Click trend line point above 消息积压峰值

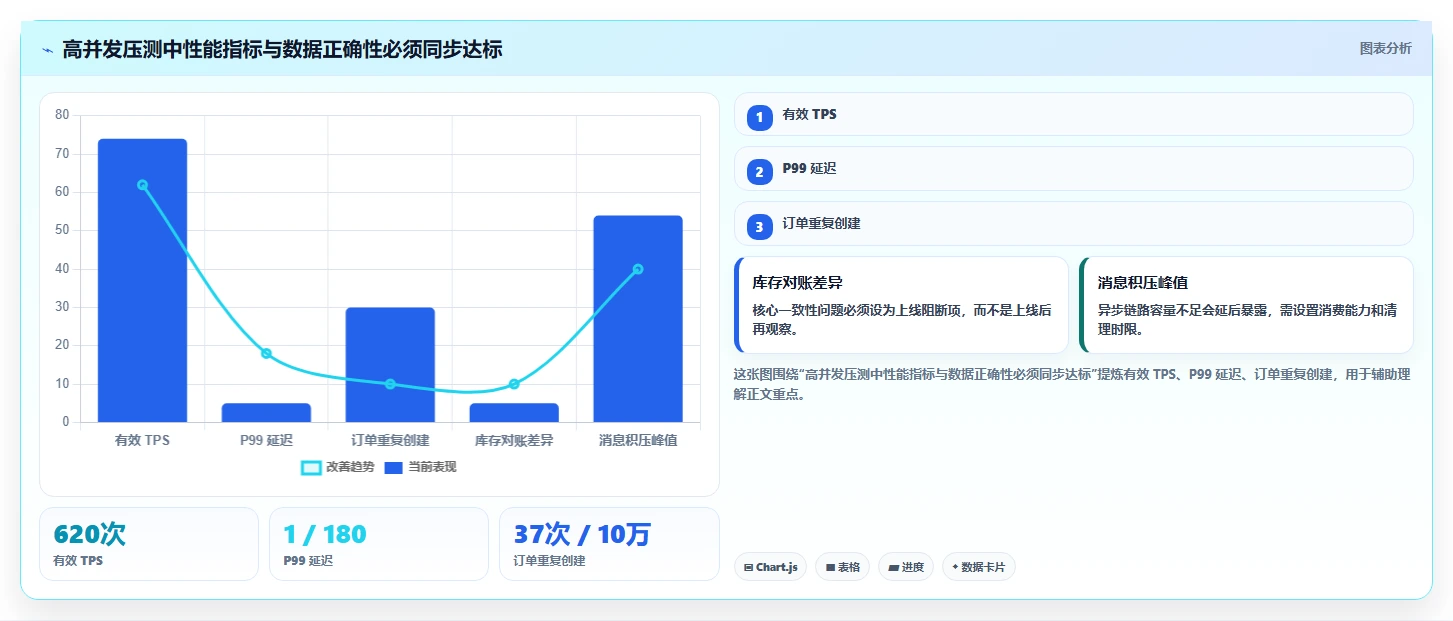pyautogui.click(x=638, y=269)
